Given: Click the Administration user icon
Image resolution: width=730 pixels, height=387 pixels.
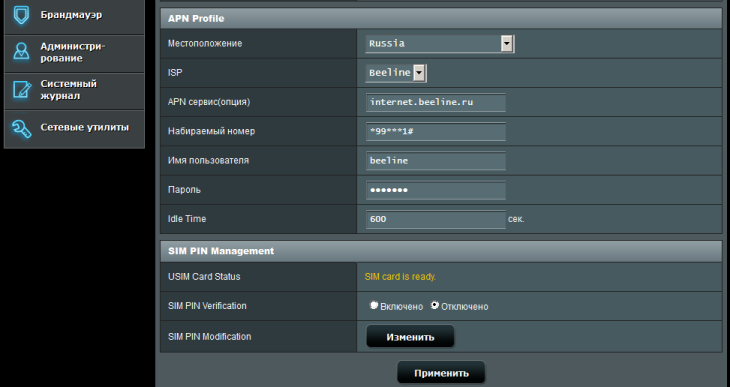Looking at the screenshot, I should click(21, 52).
